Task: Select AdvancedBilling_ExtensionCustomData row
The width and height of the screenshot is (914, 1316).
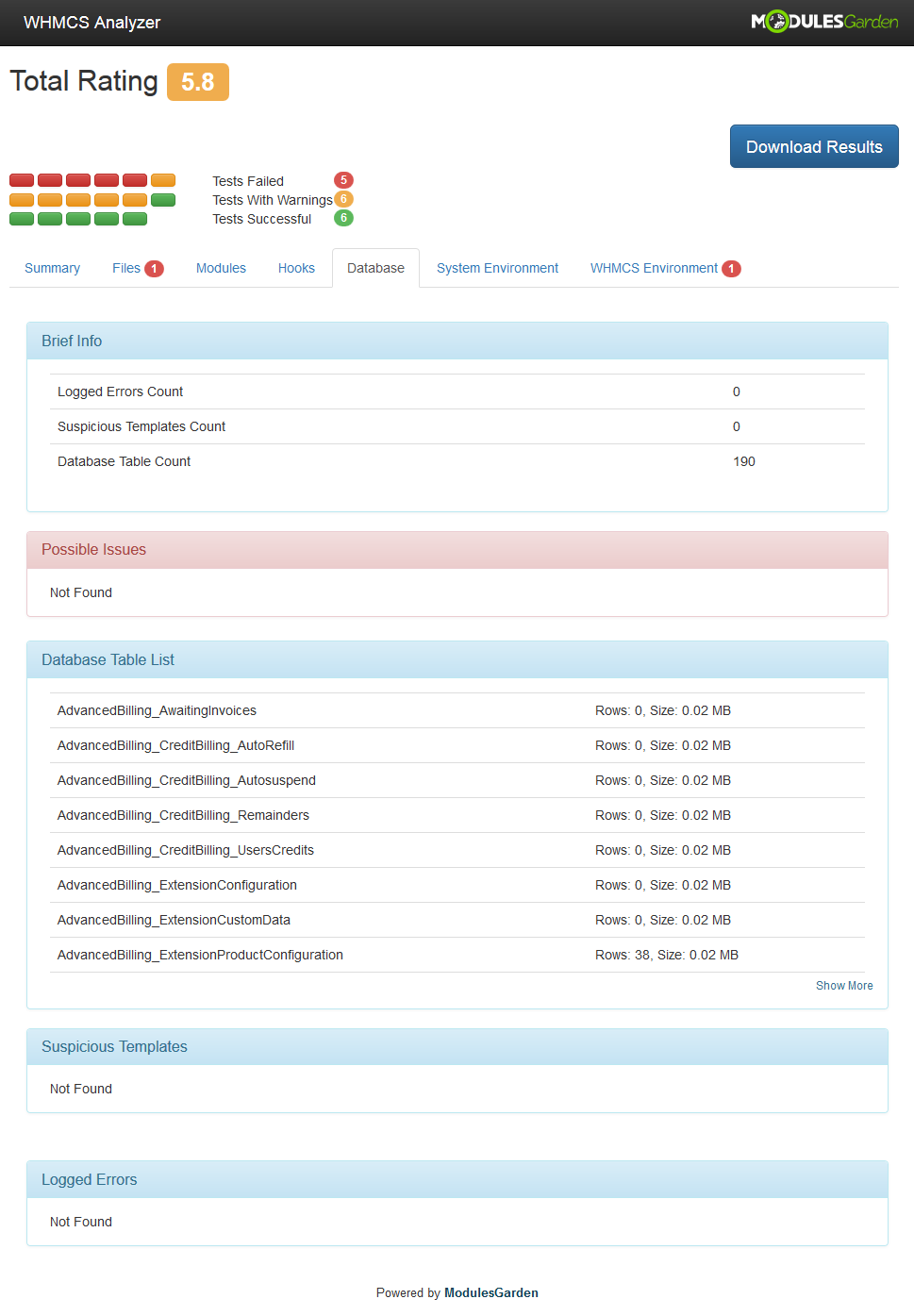Action: (457, 920)
